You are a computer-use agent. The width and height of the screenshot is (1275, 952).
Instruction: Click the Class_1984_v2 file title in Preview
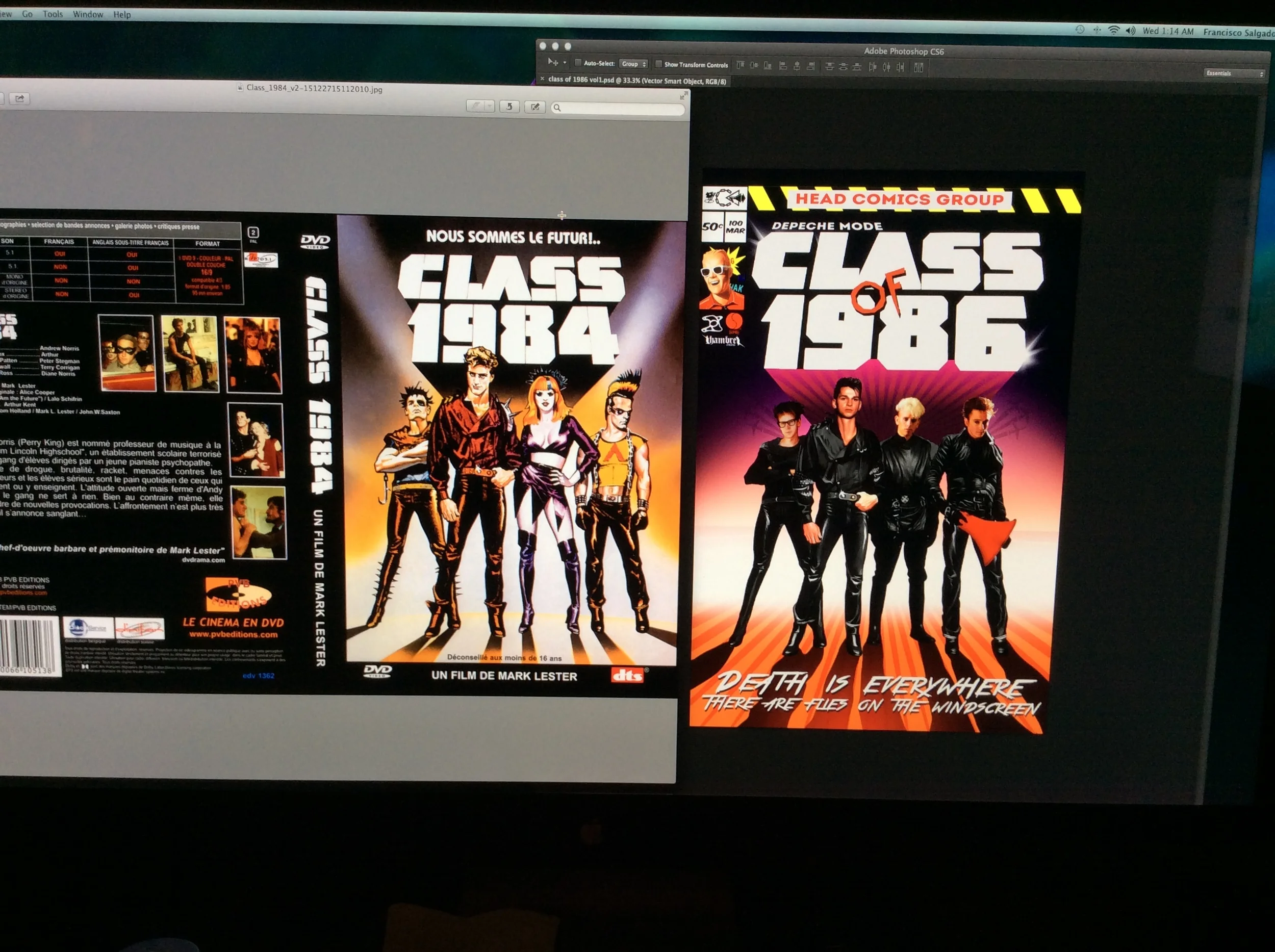point(314,89)
